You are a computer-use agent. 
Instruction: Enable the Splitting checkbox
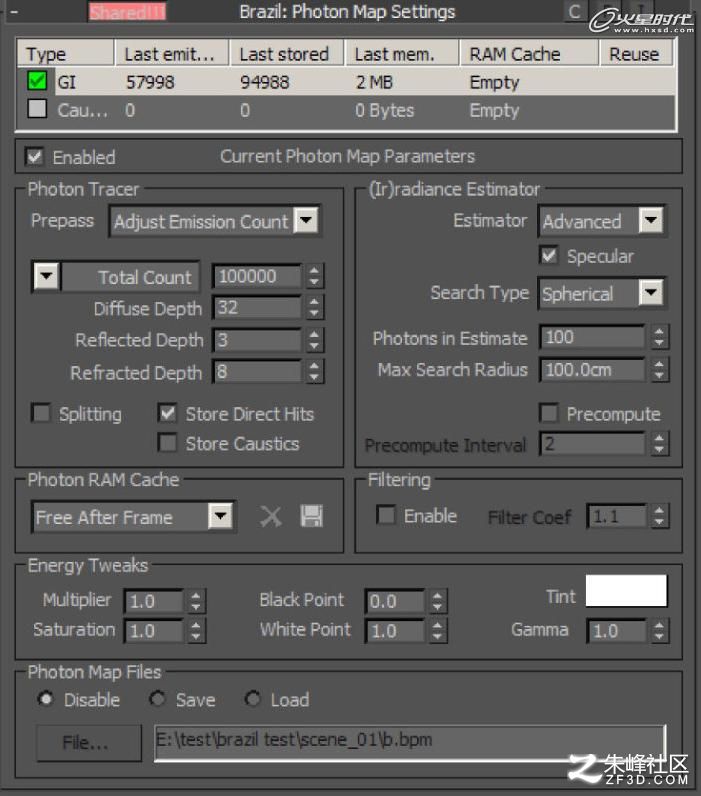click(x=41, y=413)
